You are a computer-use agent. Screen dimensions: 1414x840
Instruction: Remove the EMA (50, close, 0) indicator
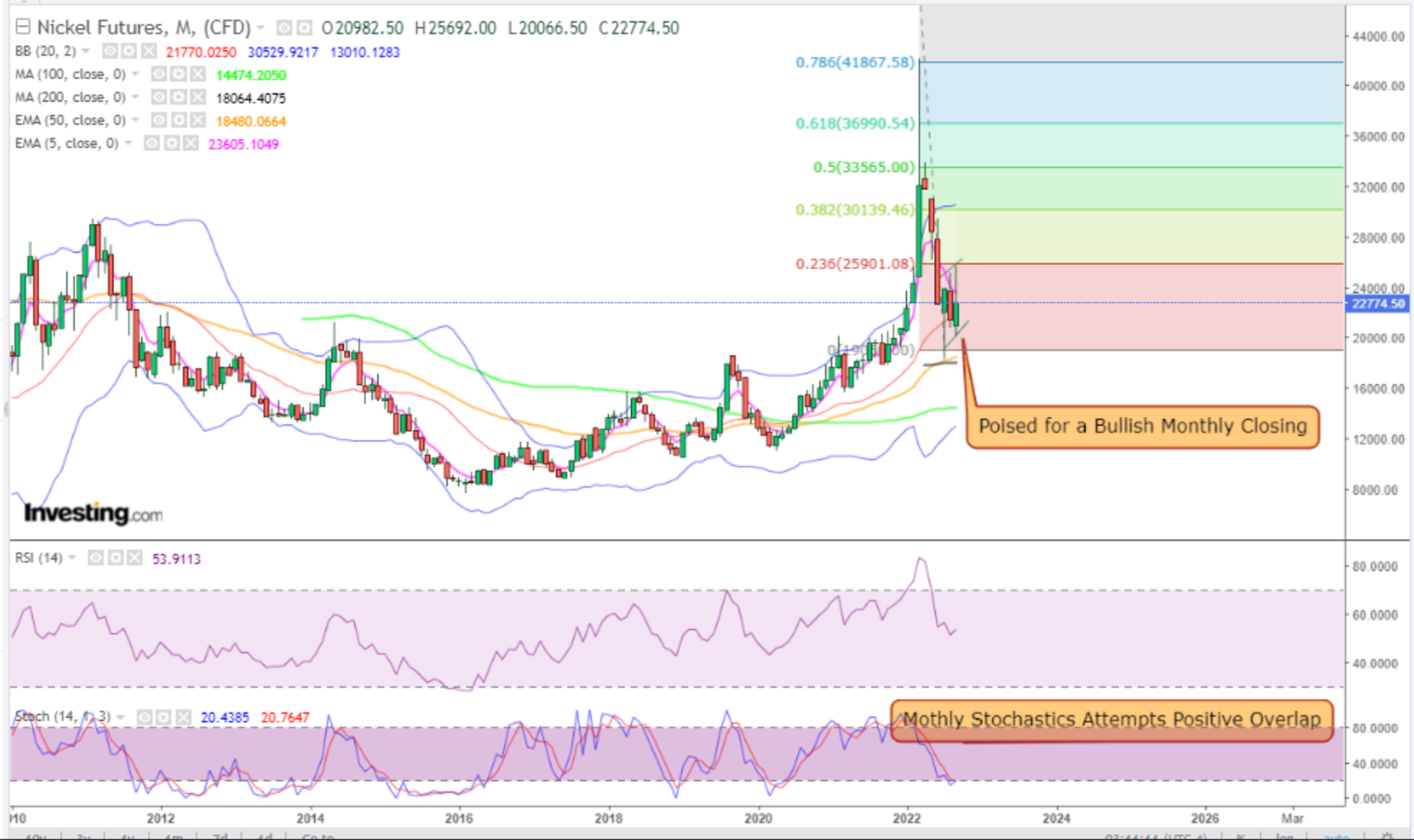click(198, 120)
